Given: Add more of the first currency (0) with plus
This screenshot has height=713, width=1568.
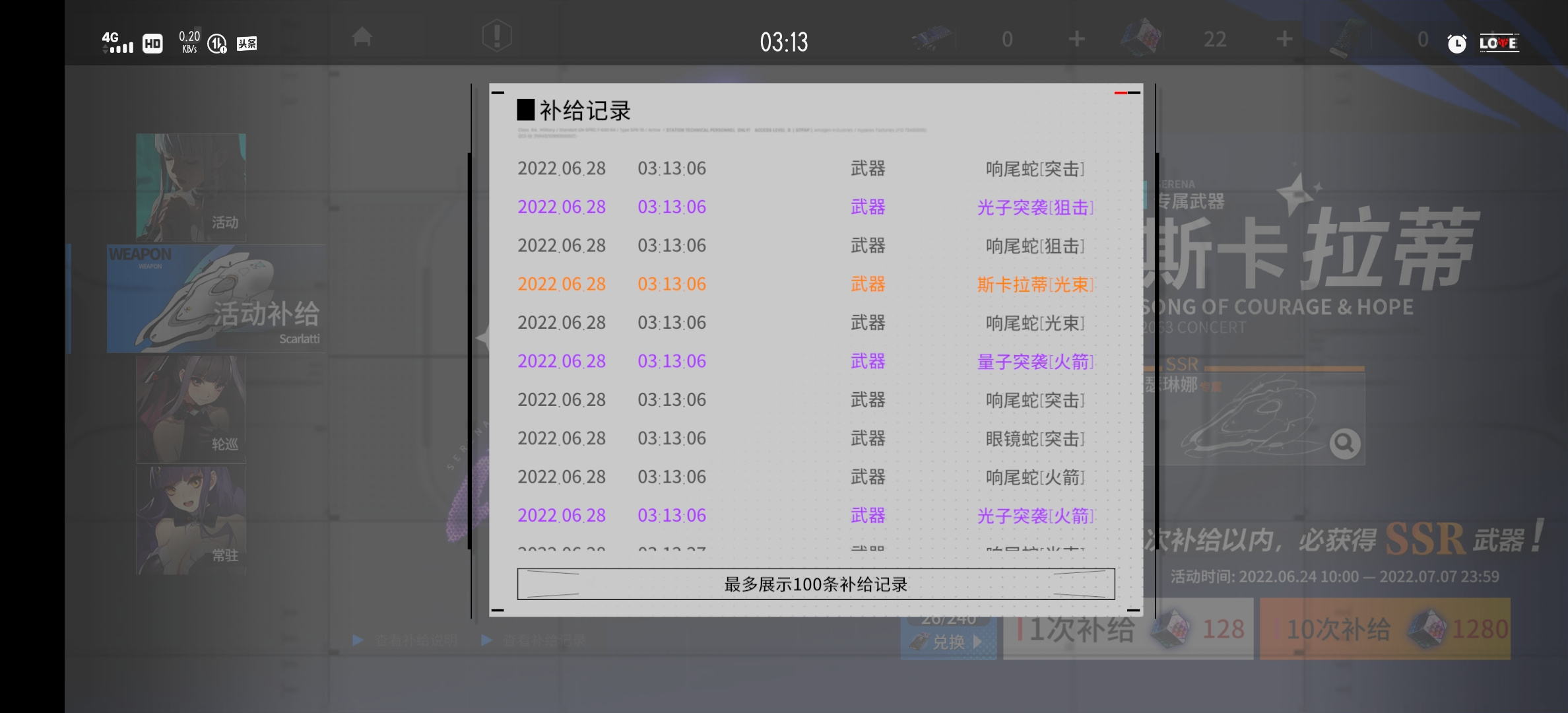Looking at the screenshot, I should coord(1076,39).
